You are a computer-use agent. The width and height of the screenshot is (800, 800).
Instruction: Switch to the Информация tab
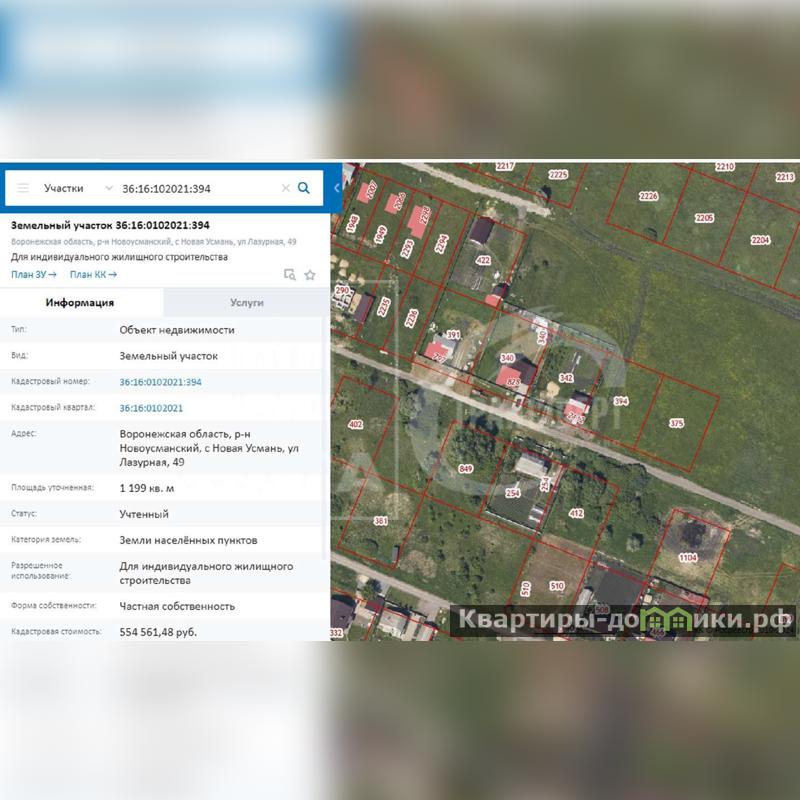(81, 302)
